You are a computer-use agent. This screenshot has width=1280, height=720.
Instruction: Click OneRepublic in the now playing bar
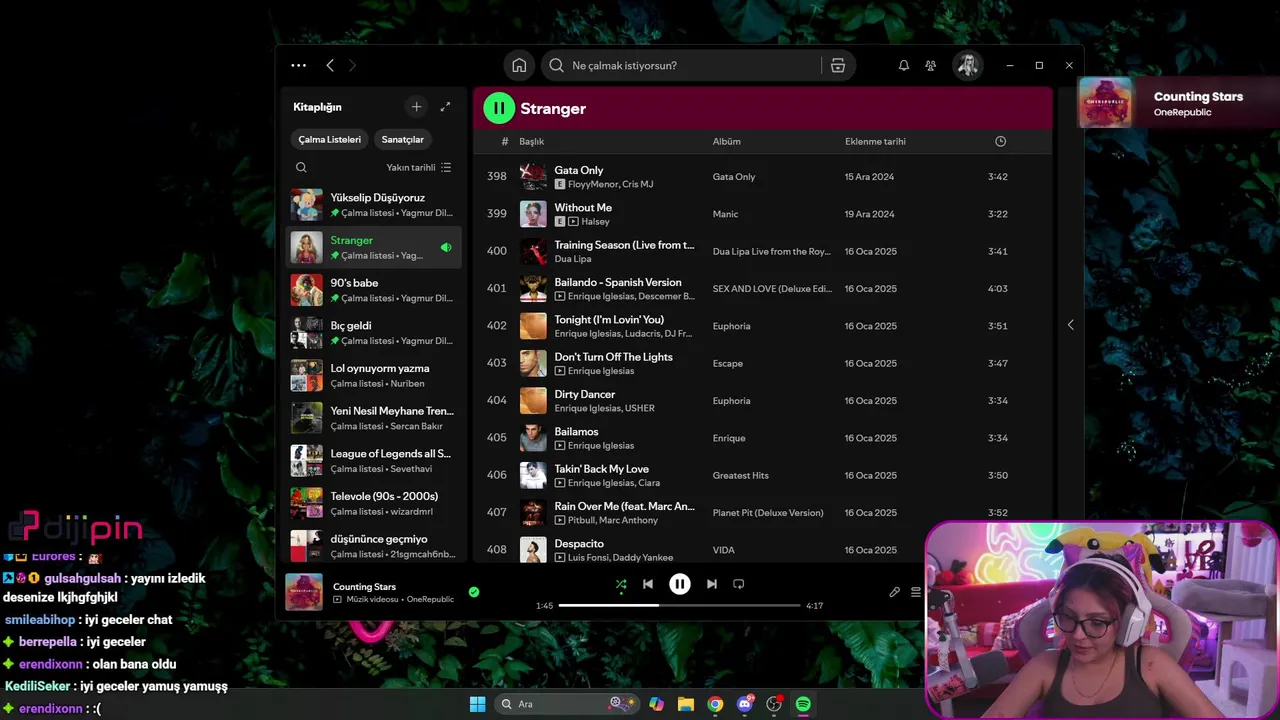click(428, 599)
